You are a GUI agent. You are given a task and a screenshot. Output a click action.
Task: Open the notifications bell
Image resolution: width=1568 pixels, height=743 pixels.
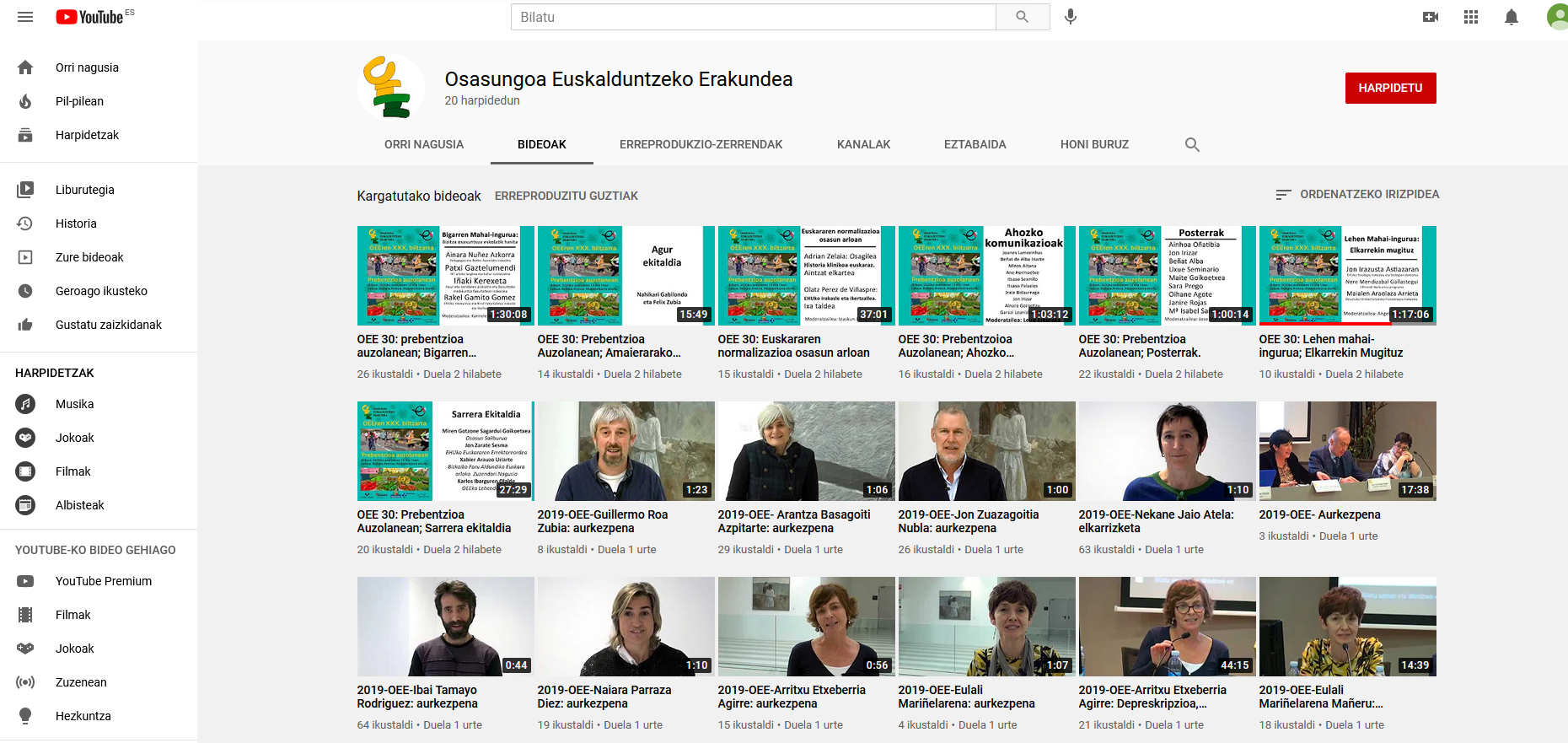(x=1512, y=17)
